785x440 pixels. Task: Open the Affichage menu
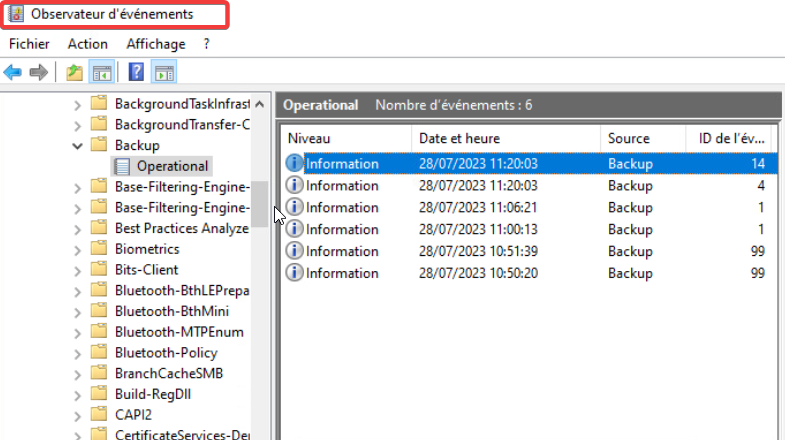pos(155,44)
